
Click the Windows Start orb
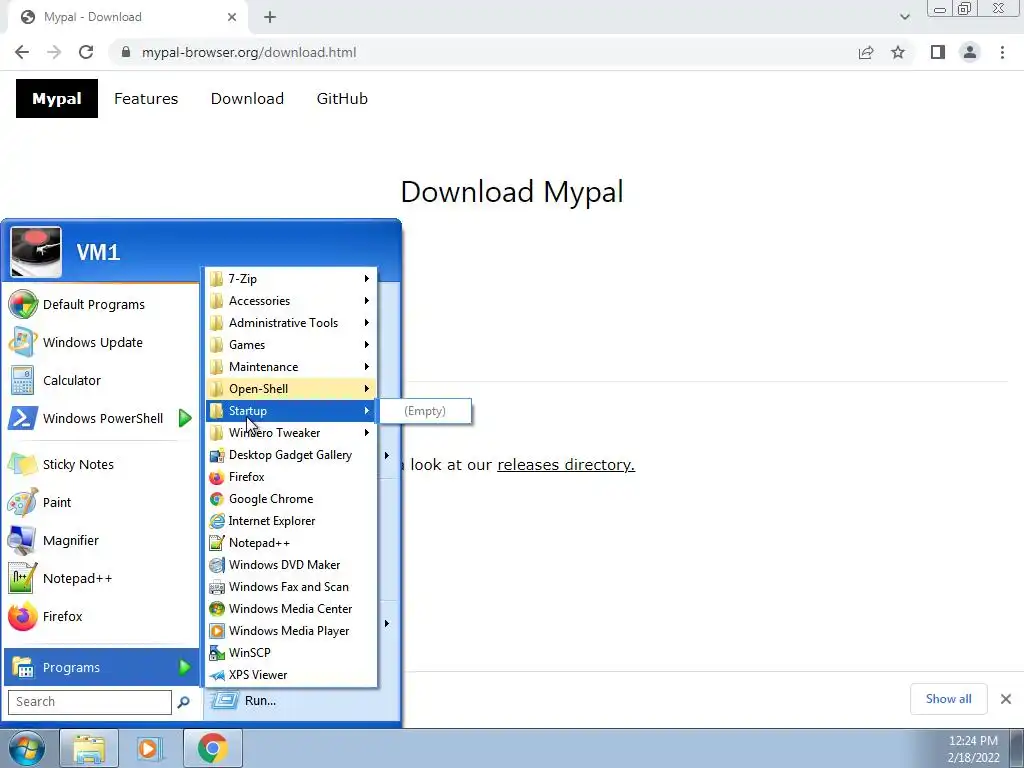pyautogui.click(x=27, y=748)
